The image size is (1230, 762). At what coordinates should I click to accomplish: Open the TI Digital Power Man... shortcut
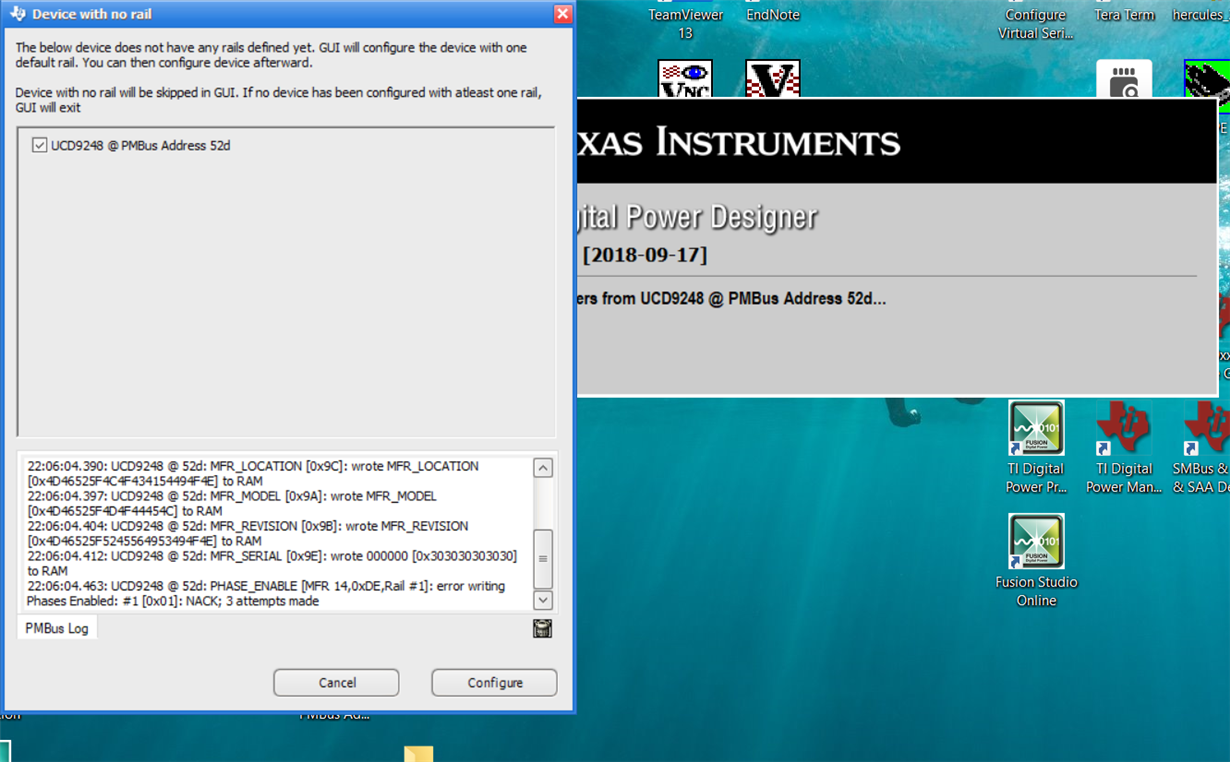[1124, 448]
